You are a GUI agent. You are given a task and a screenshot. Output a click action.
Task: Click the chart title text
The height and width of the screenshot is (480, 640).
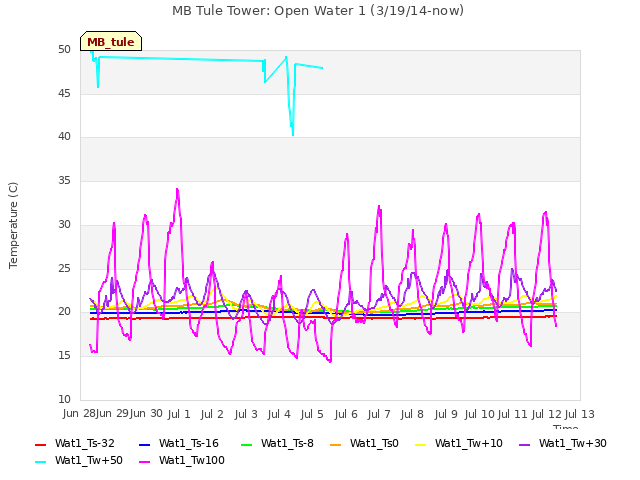(318, 10)
